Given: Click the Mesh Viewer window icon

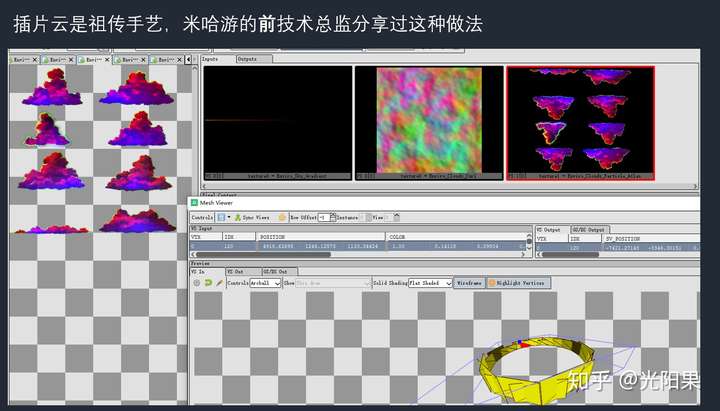Looking at the screenshot, I should tap(194, 203).
